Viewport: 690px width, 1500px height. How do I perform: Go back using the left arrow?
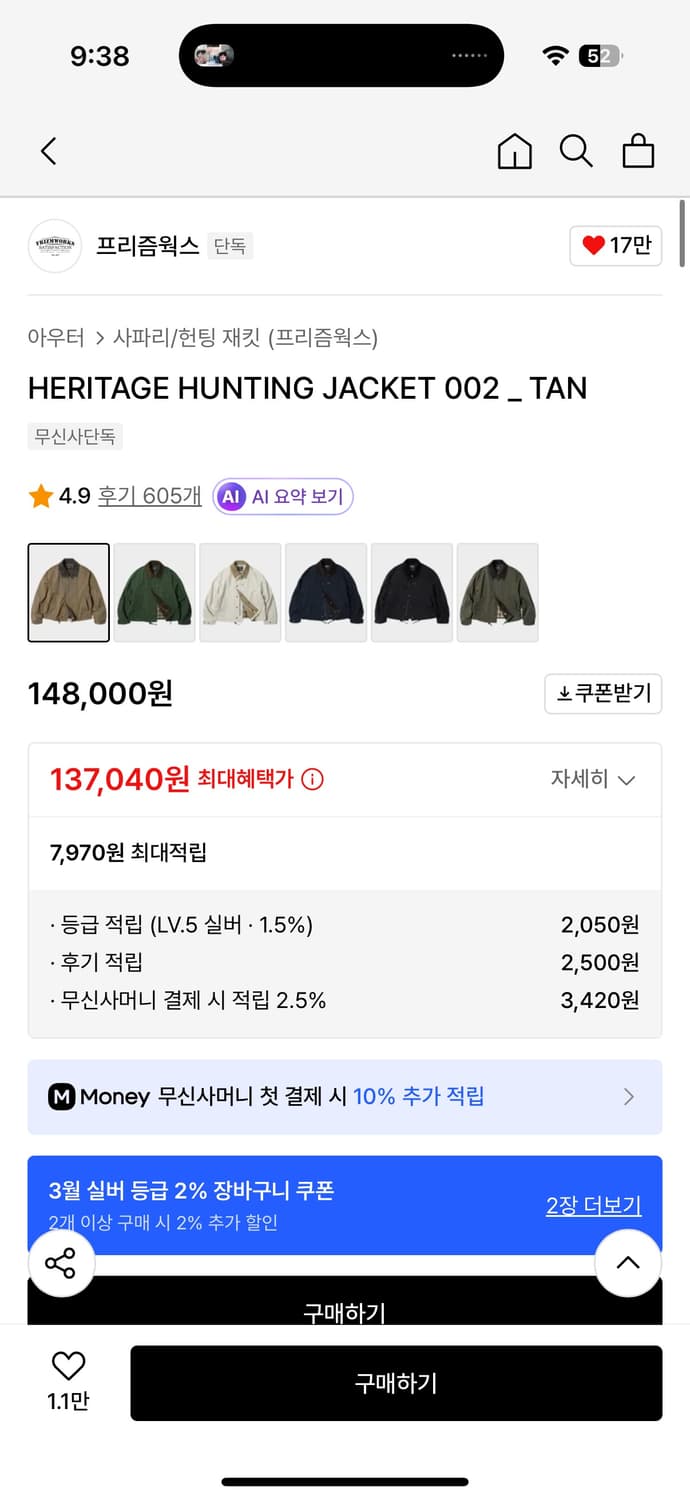(48, 151)
